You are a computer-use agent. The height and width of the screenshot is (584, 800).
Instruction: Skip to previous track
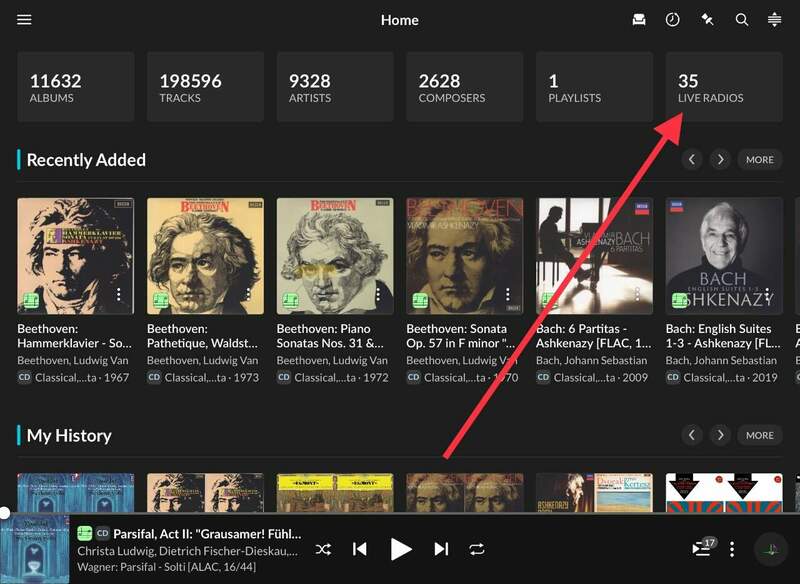tap(360, 549)
